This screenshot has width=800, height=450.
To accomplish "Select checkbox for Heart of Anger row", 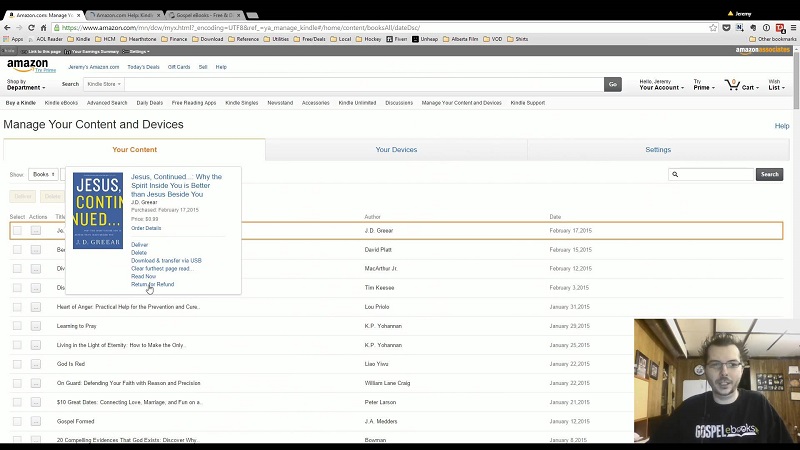I will point(17,307).
